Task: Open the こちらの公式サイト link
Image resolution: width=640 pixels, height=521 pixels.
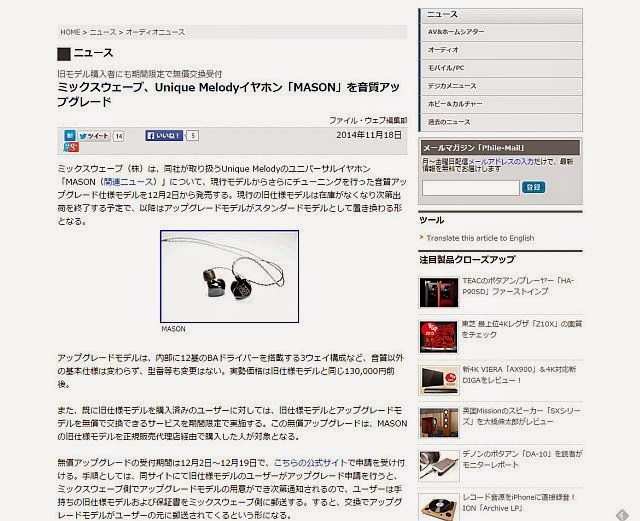Action: (x=311, y=463)
